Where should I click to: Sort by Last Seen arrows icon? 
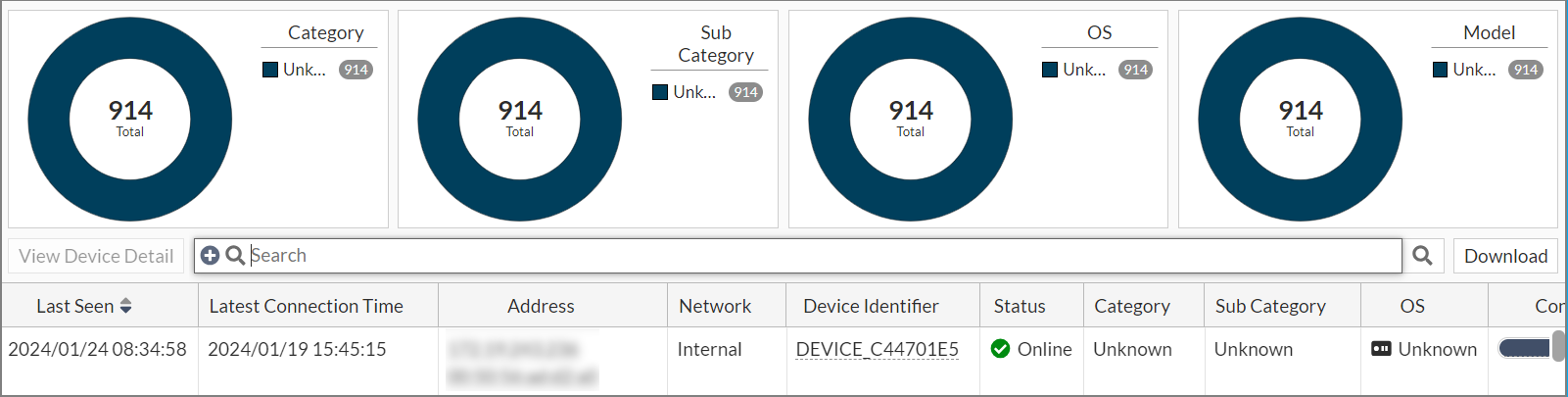click(x=125, y=307)
